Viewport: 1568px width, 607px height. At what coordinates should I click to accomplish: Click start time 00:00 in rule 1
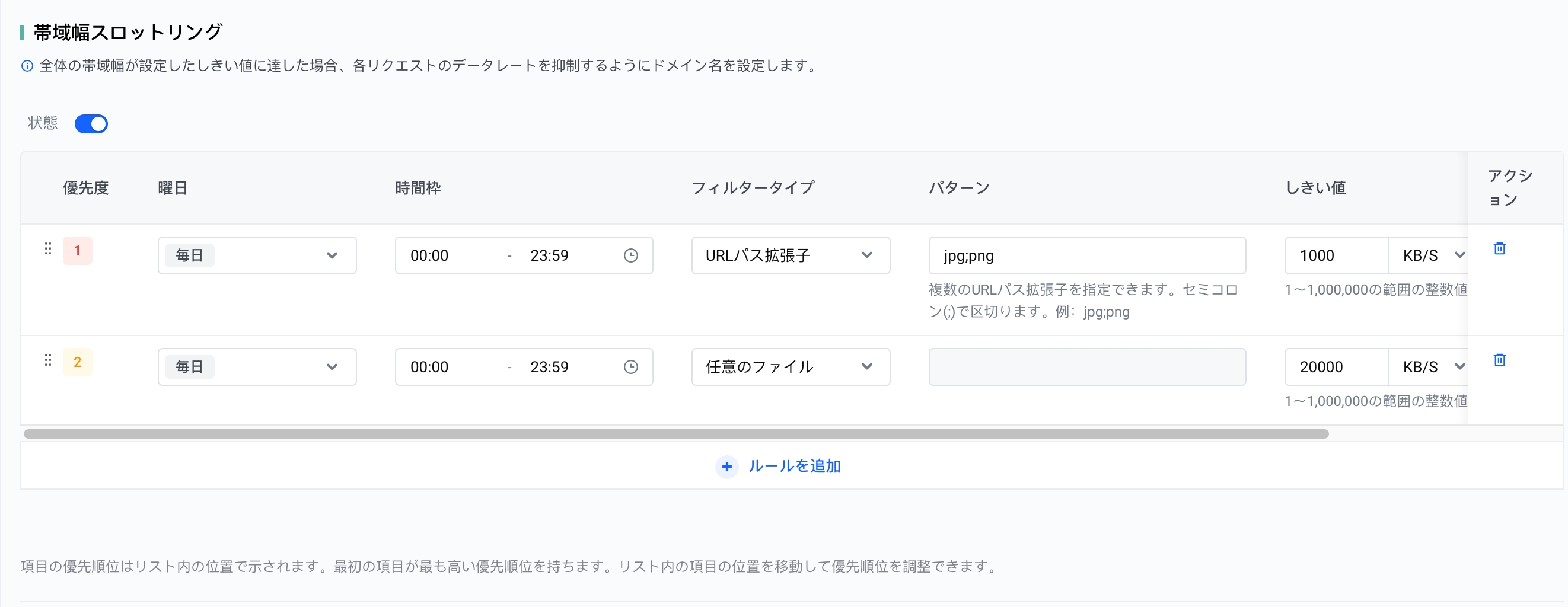click(x=429, y=255)
